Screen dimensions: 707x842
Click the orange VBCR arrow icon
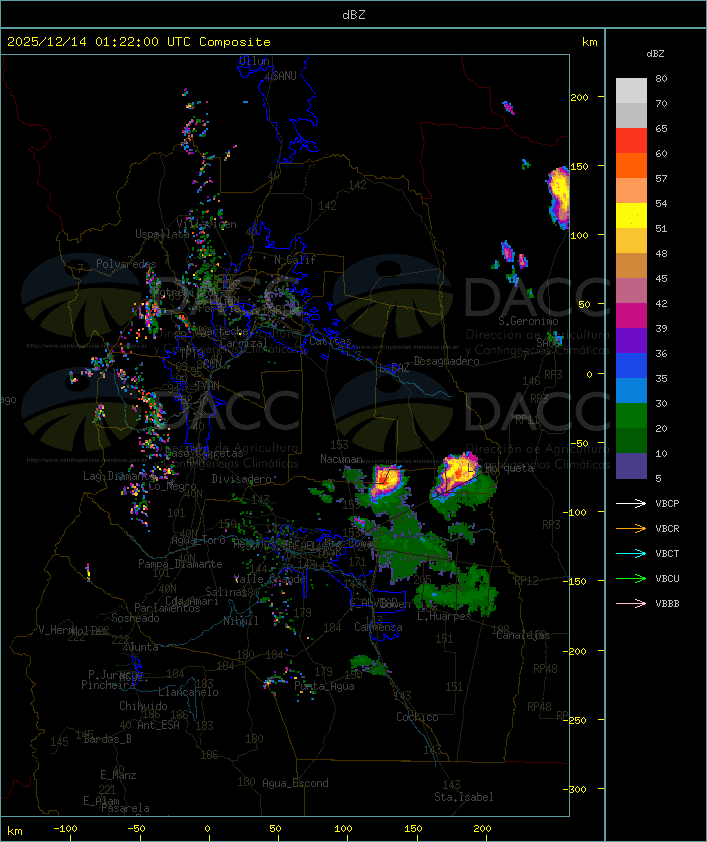click(631, 528)
